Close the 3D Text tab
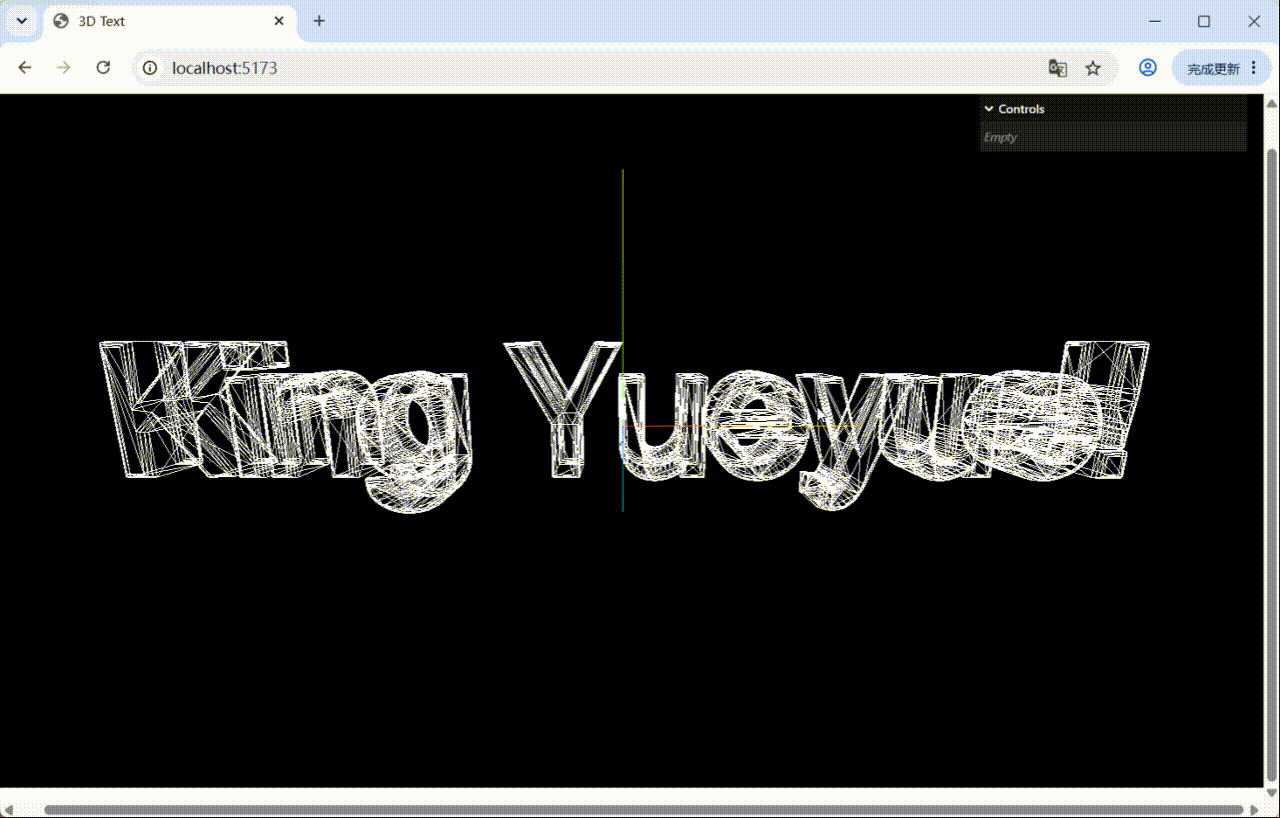1280x818 pixels. (x=279, y=21)
